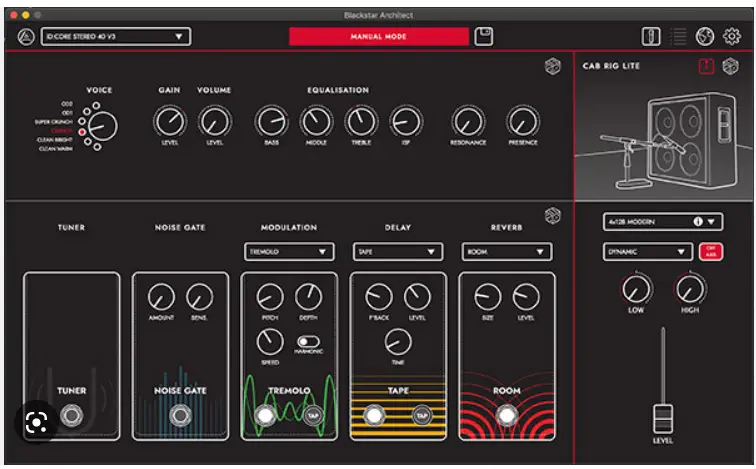Image resolution: width=756 pixels, height=469 pixels.
Task: Randomize effects with the dice icon
Action: click(x=553, y=215)
